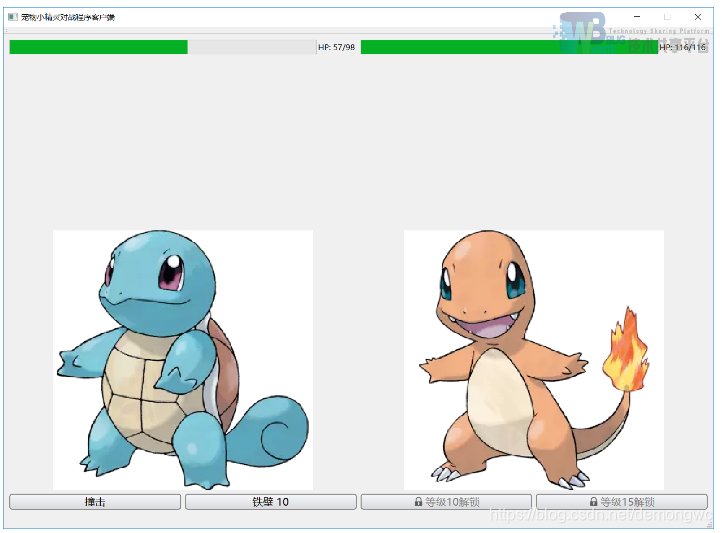Click the player's green HP bar
The width and height of the screenshot is (722, 533).
click(163, 47)
